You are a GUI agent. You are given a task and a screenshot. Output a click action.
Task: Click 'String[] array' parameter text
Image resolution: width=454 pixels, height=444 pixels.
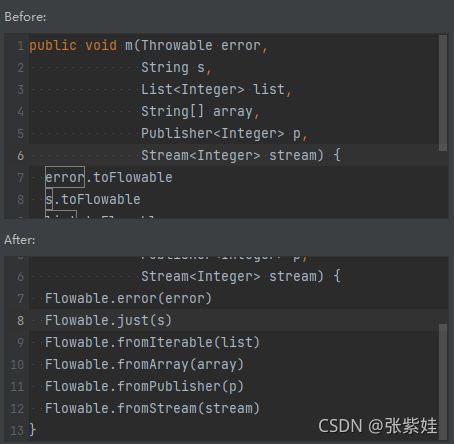coord(197,111)
